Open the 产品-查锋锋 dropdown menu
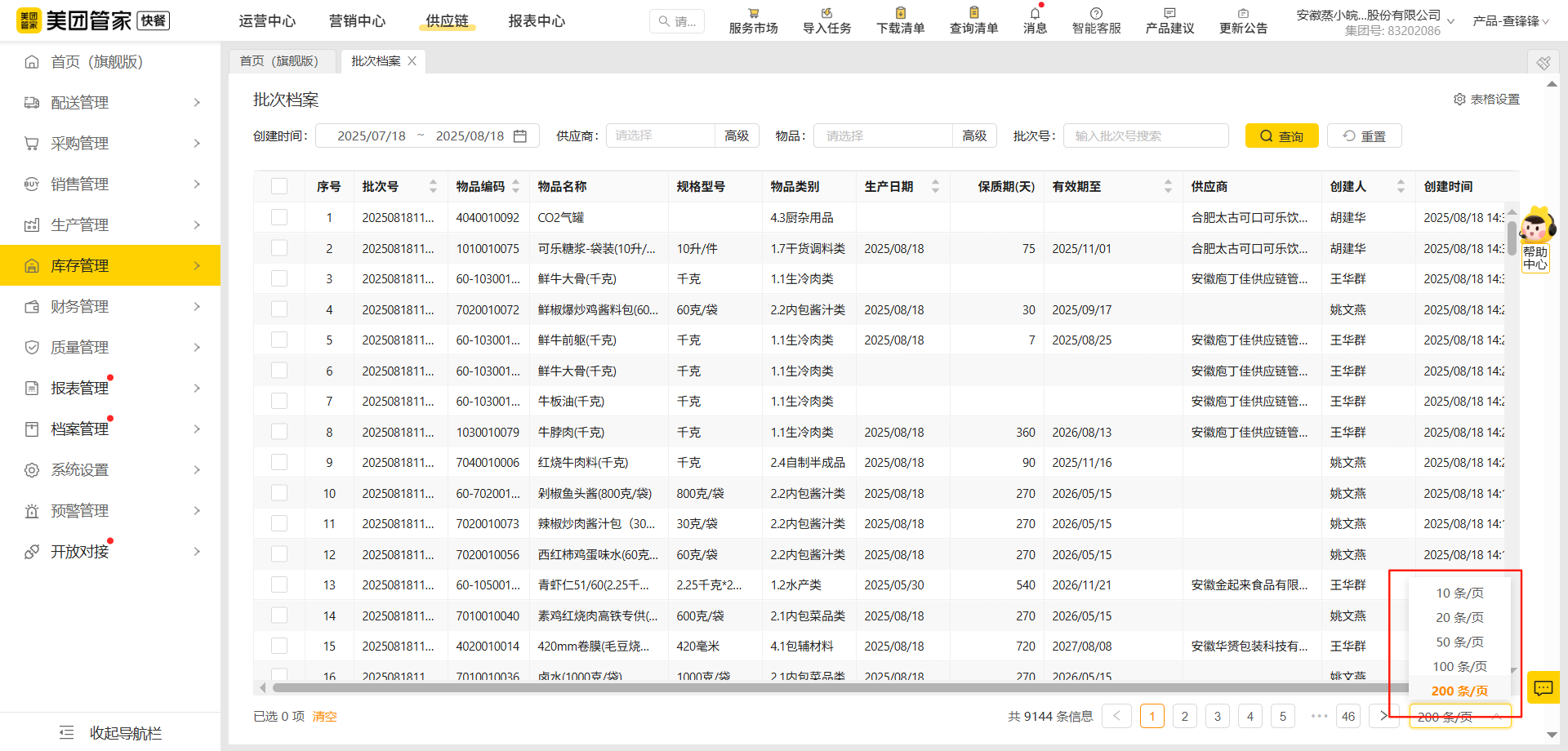This screenshot has width=1568, height=751. pos(1512,22)
